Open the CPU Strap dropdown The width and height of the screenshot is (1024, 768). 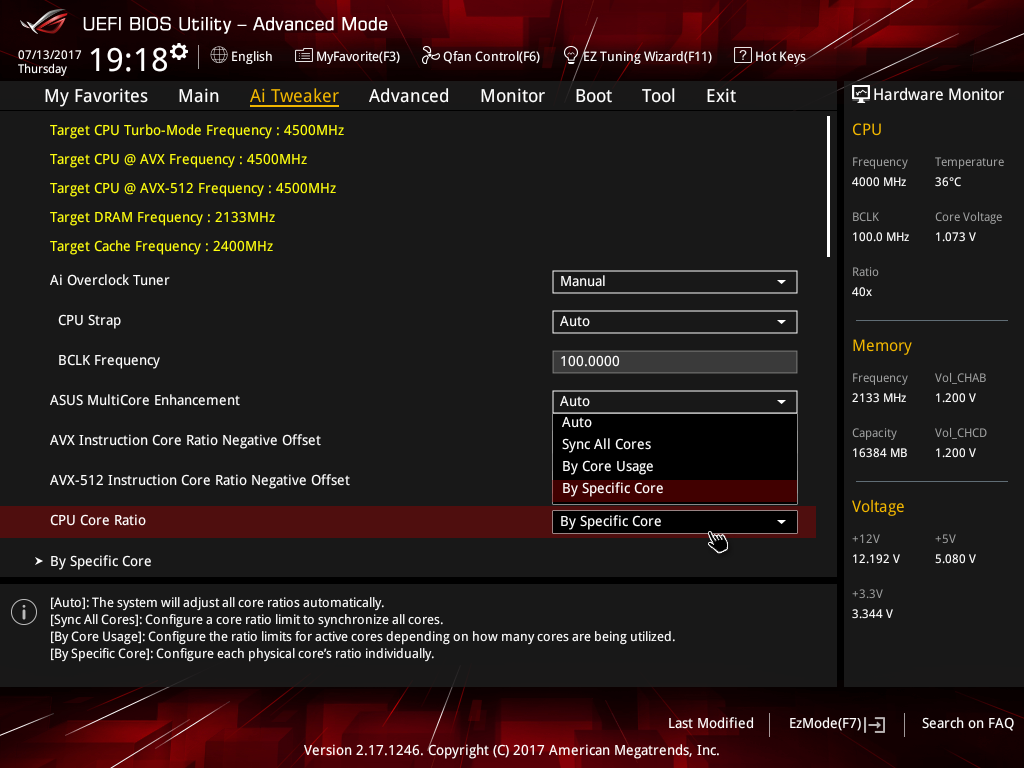(x=675, y=321)
